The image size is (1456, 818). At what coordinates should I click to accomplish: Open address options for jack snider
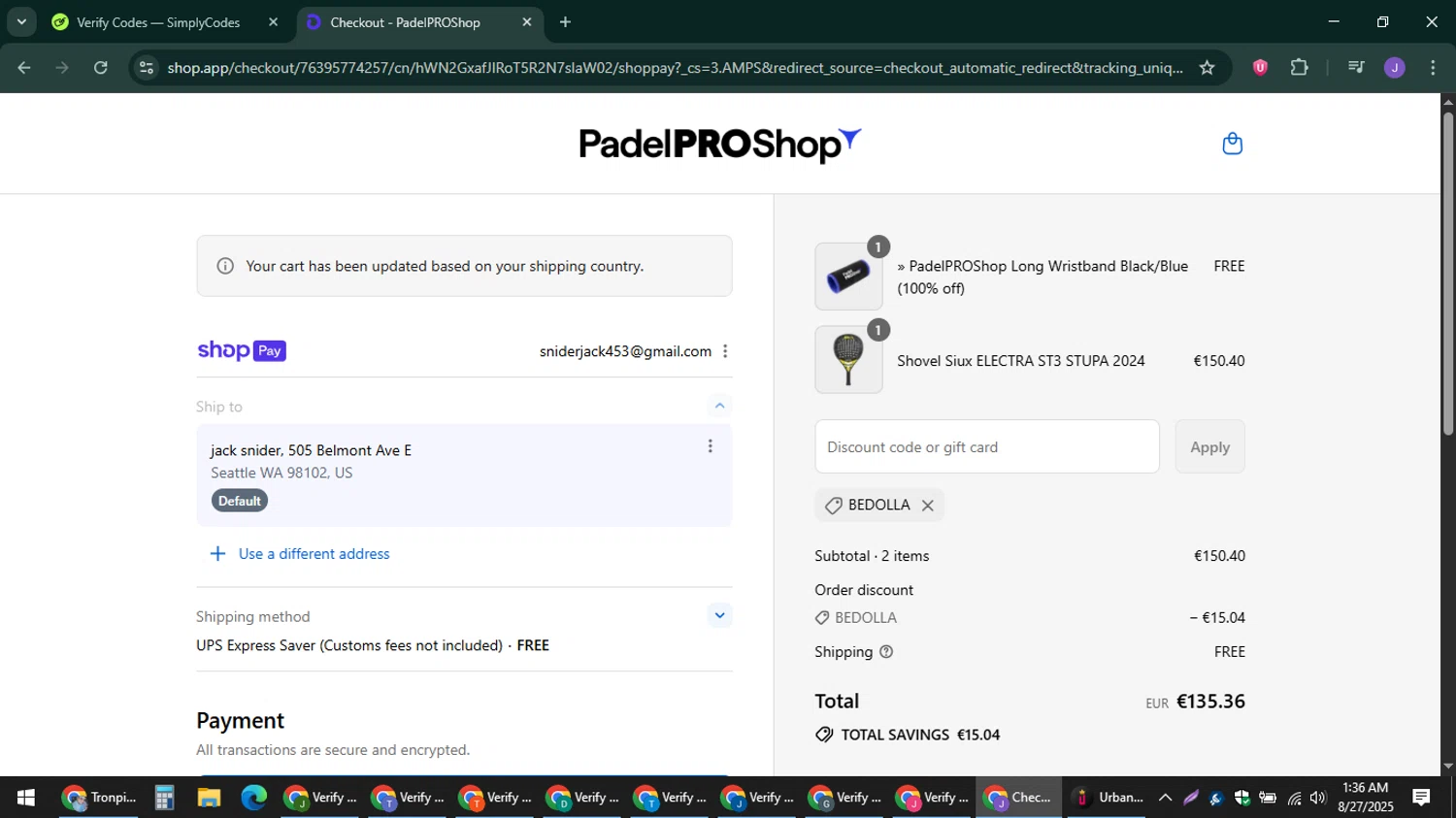(x=710, y=446)
